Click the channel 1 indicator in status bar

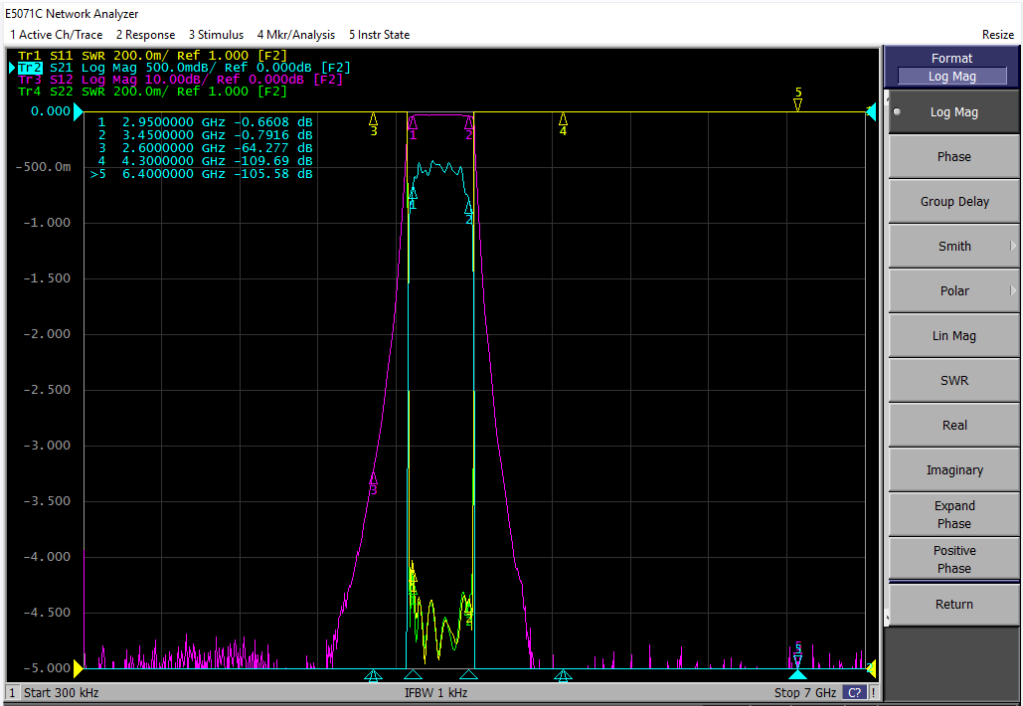coord(12,693)
